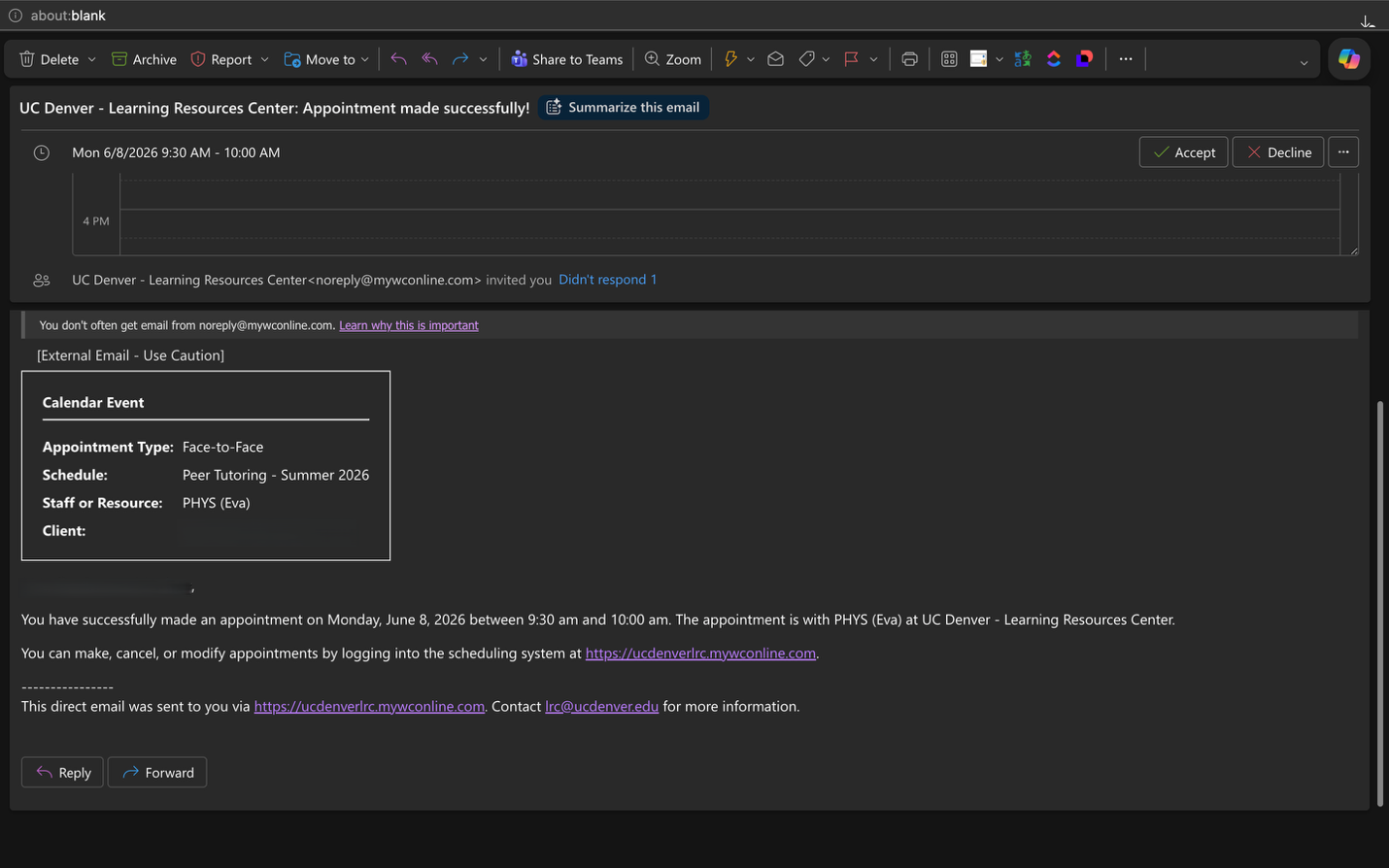The image size is (1389, 868).
Task: Click the green translate add-in icon
Action: click(x=1022, y=59)
